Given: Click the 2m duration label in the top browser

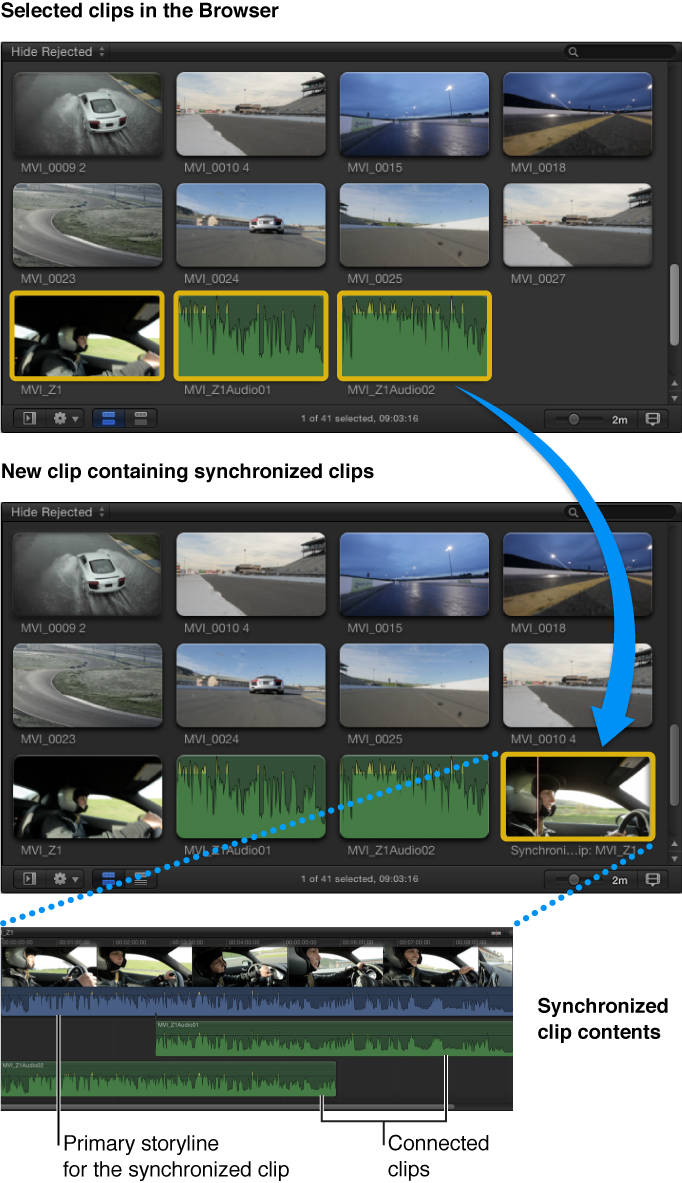Looking at the screenshot, I should (619, 419).
